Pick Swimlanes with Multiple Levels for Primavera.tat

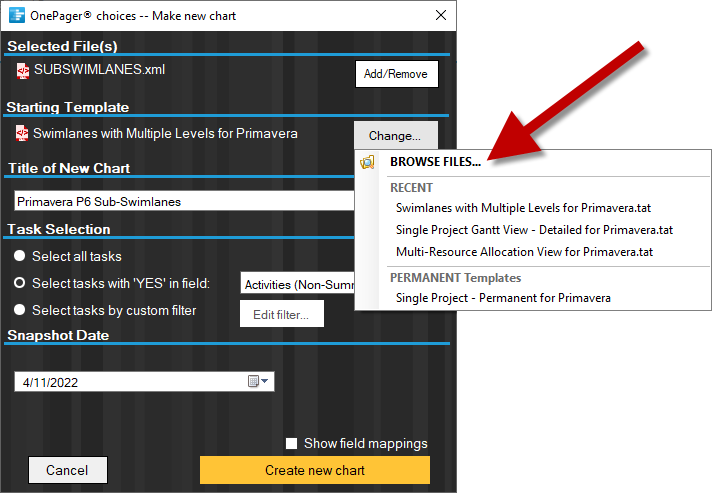tap(523, 208)
